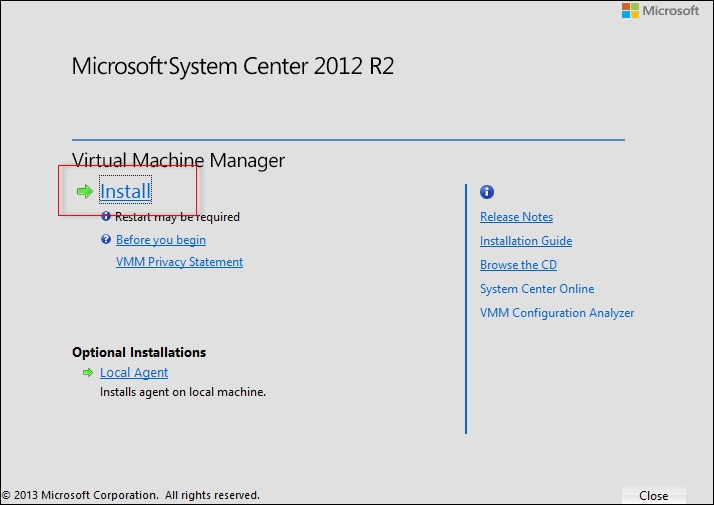714x505 pixels.
Task: Start setup with the Install link
Action: click(125, 191)
